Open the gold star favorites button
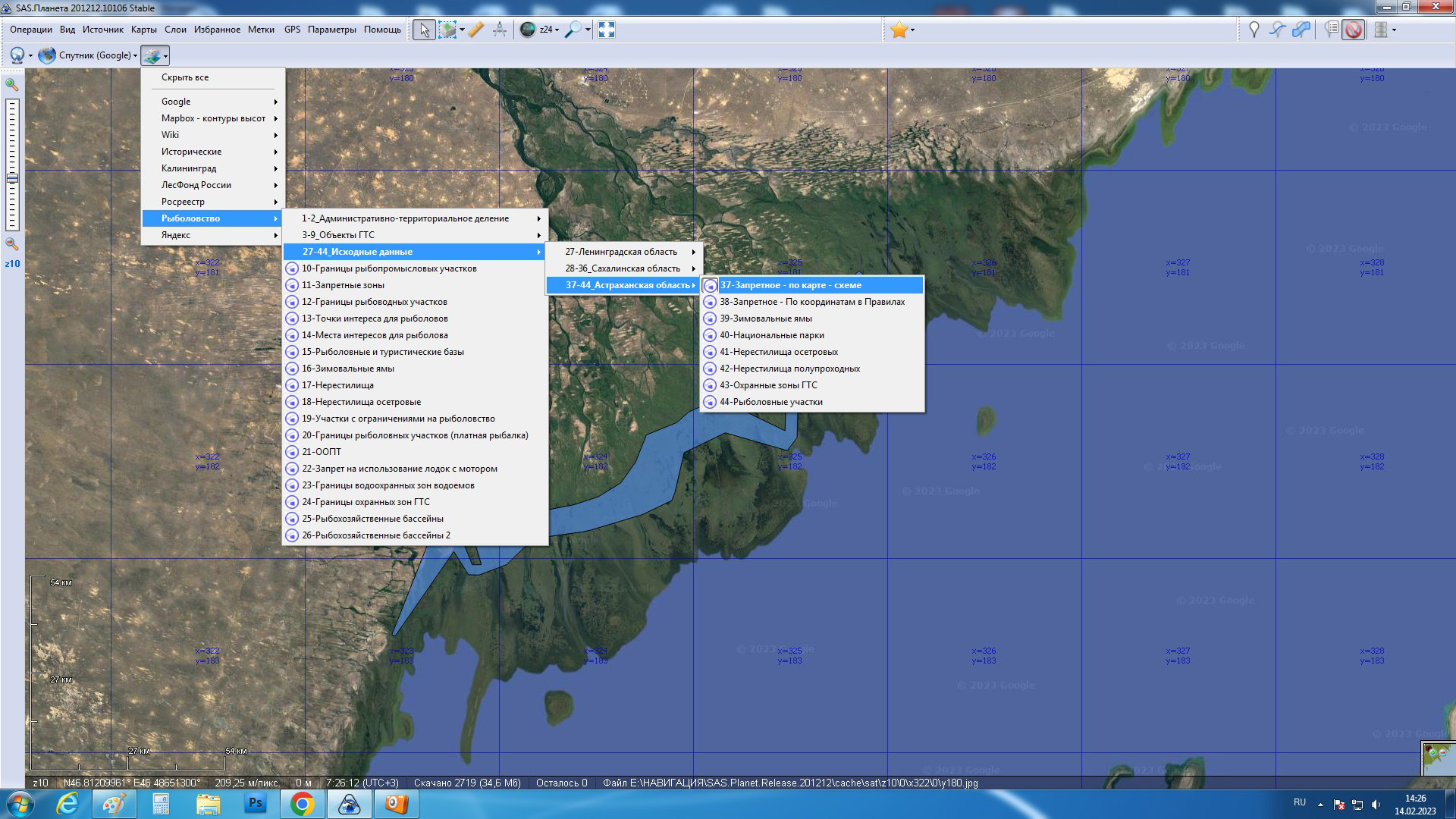Screen dimensions: 1456x819 (899, 30)
